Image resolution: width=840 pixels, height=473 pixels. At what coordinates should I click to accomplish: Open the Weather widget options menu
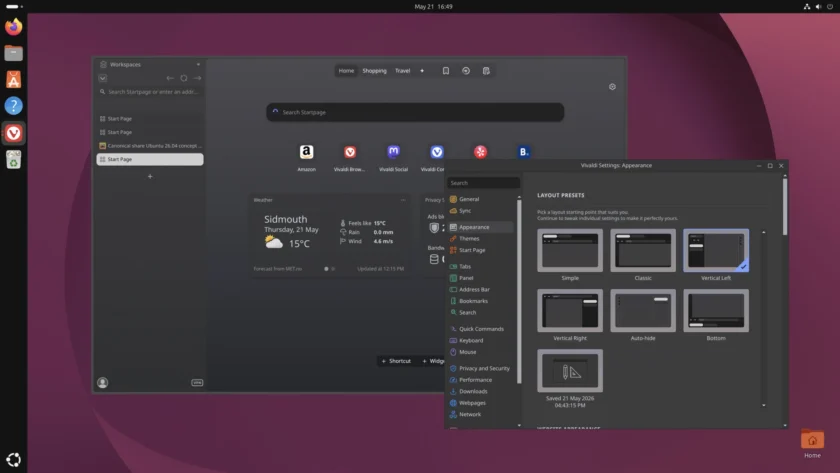(x=403, y=200)
